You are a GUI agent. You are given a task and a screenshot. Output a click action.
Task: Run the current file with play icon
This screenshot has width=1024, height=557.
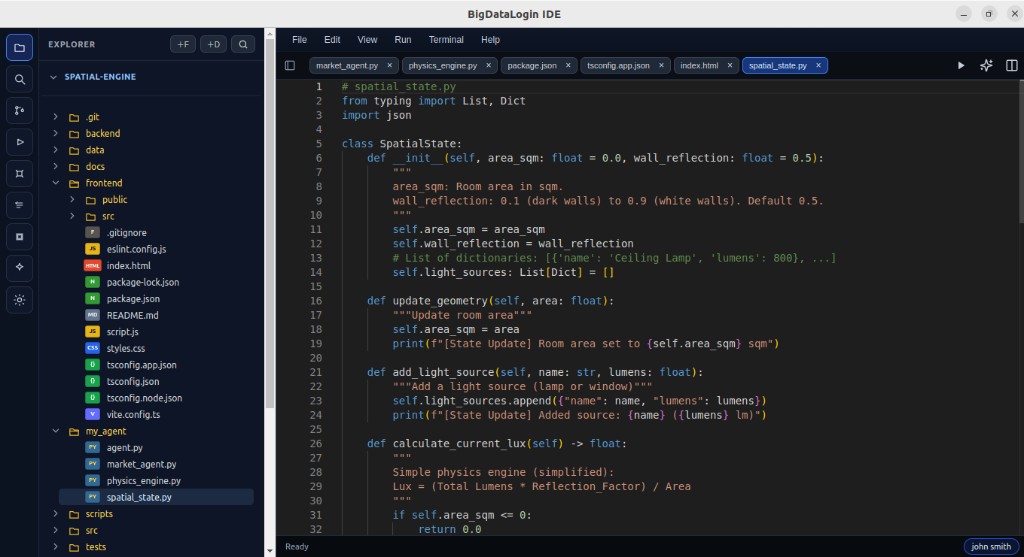coord(961,65)
